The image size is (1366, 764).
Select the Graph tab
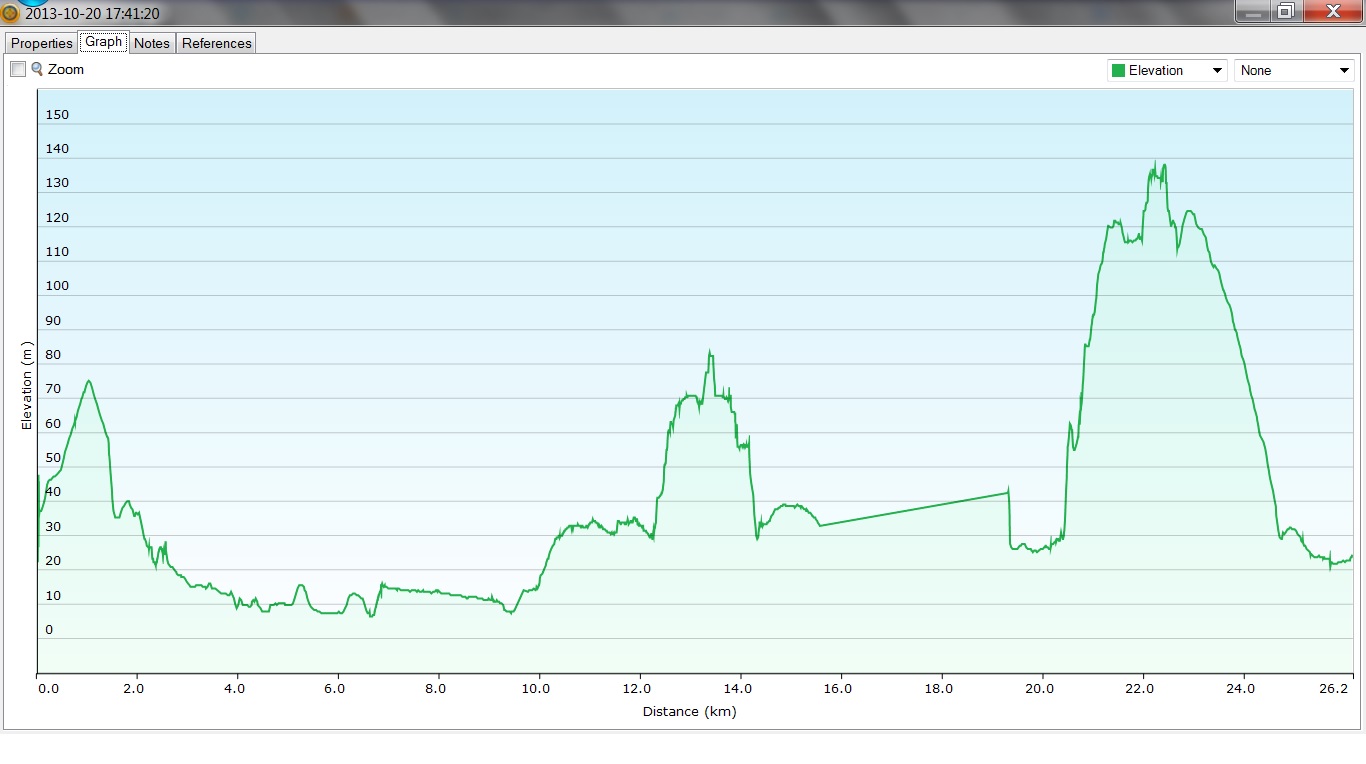[104, 42]
